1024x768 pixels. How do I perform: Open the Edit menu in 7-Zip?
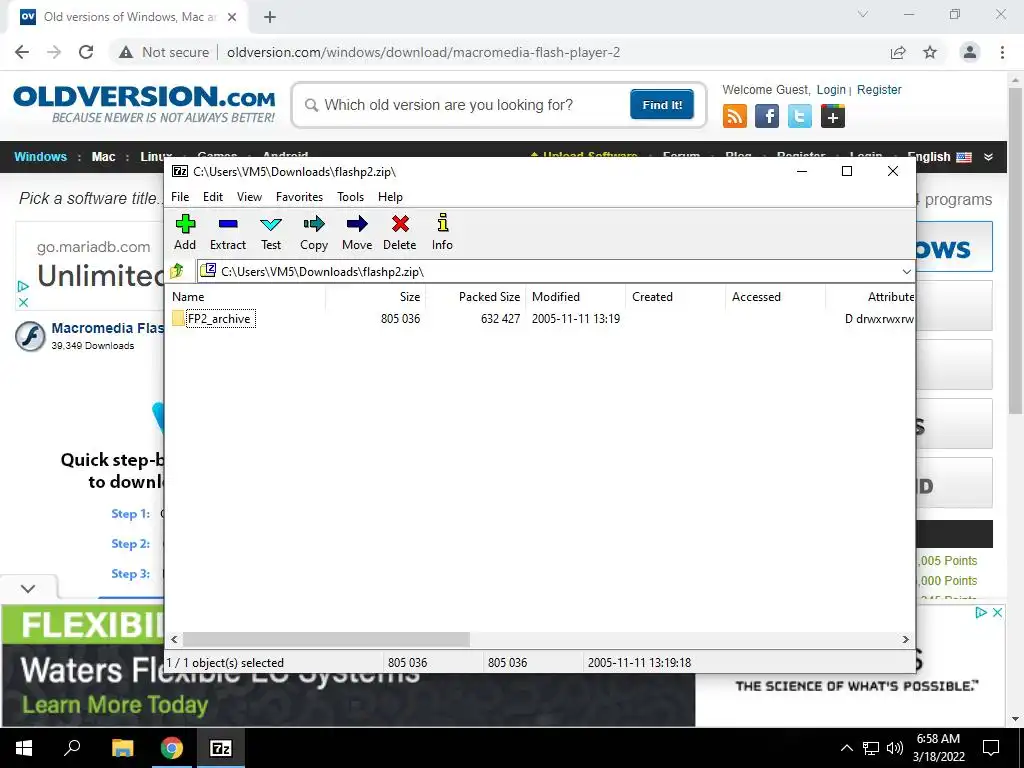(213, 197)
